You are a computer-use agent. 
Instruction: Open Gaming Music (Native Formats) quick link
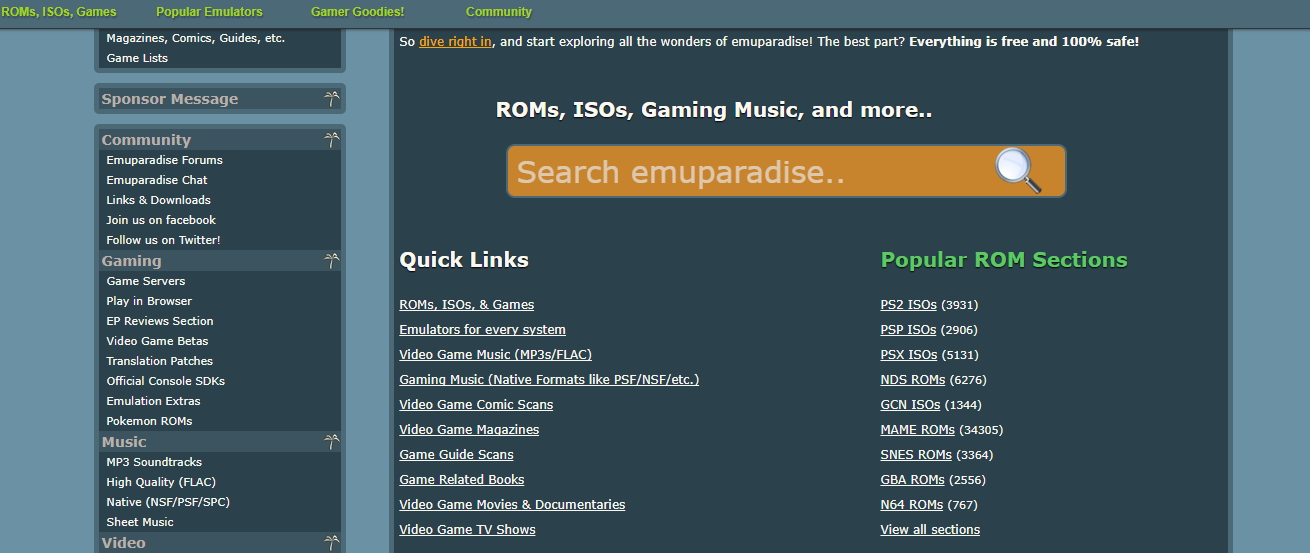pyautogui.click(x=549, y=380)
